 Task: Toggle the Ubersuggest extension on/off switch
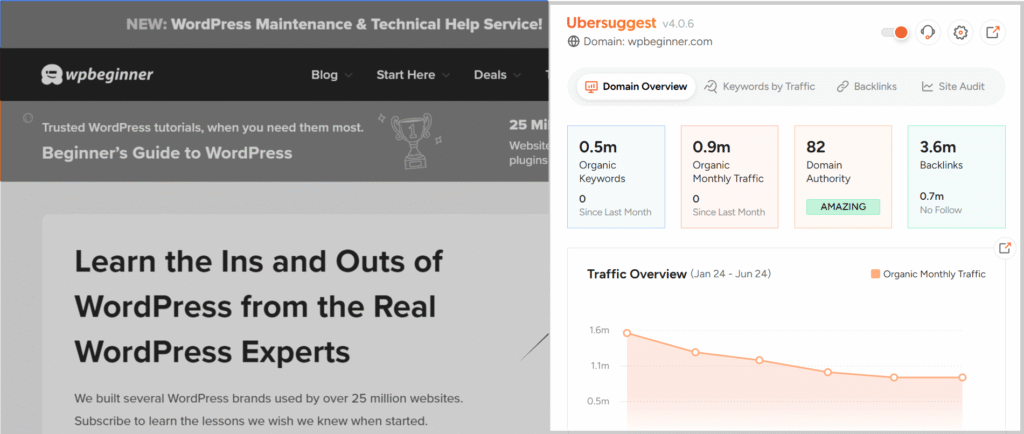point(894,33)
